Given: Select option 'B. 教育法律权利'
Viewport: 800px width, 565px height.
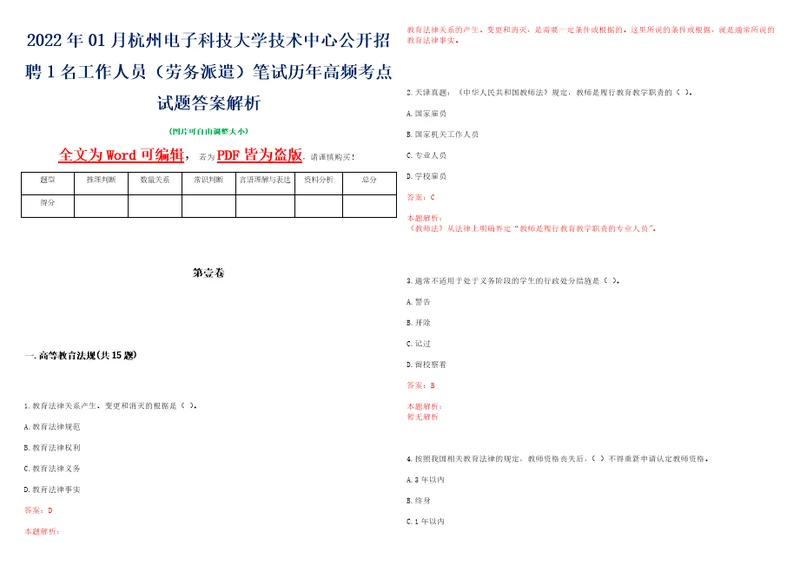Looking at the screenshot, I should tap(52, 448).
